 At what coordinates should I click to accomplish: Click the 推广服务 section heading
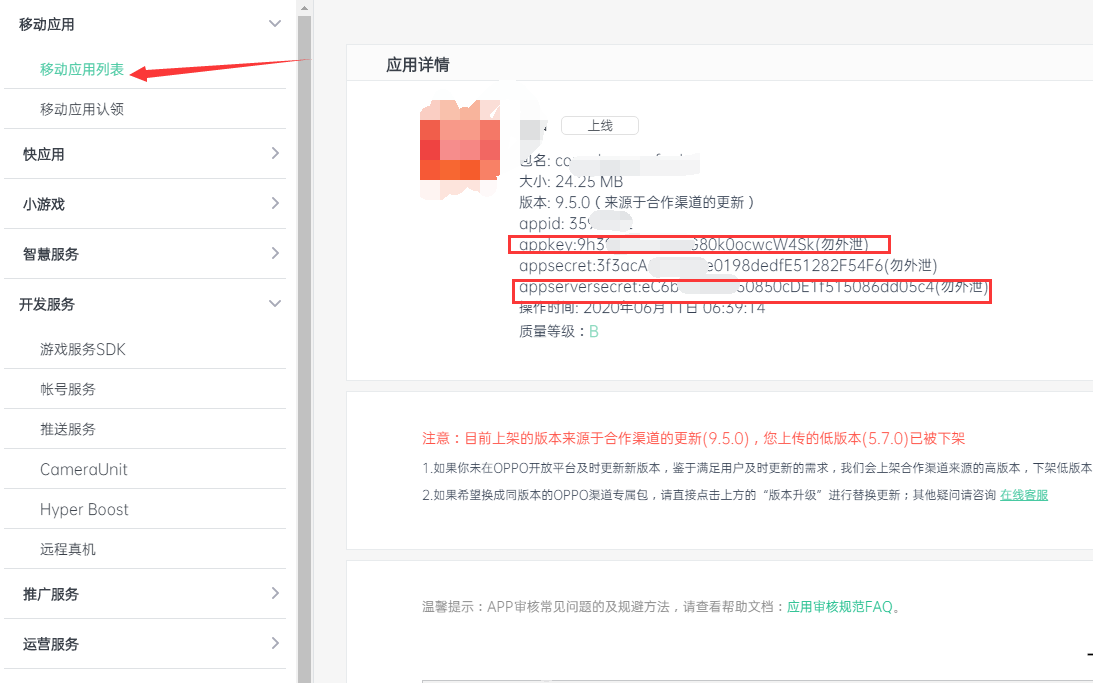point(51,594)
